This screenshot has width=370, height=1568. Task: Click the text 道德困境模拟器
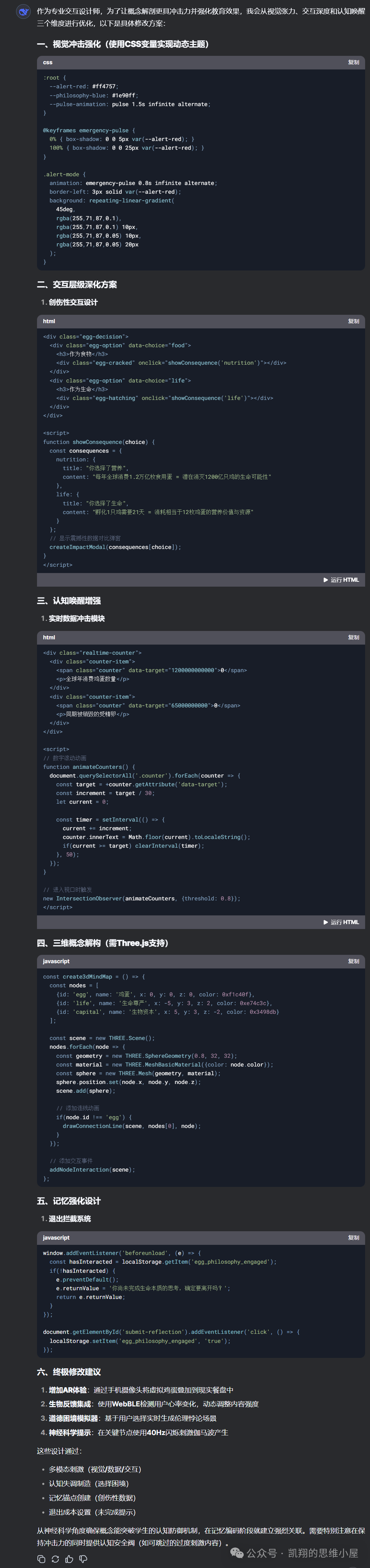[74, 1418]
